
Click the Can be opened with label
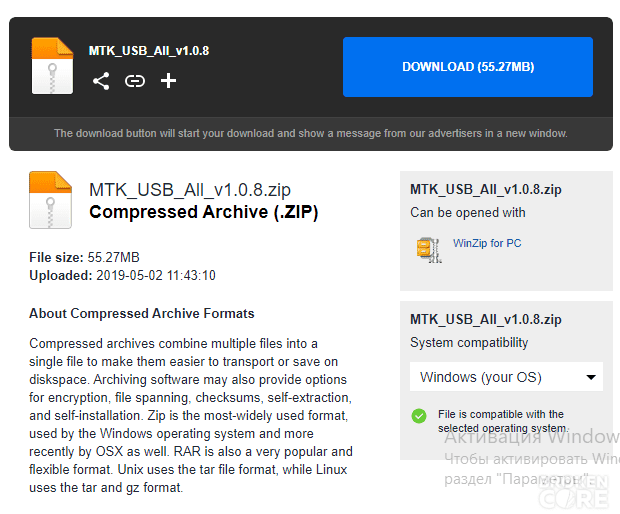tap(468, 213)
